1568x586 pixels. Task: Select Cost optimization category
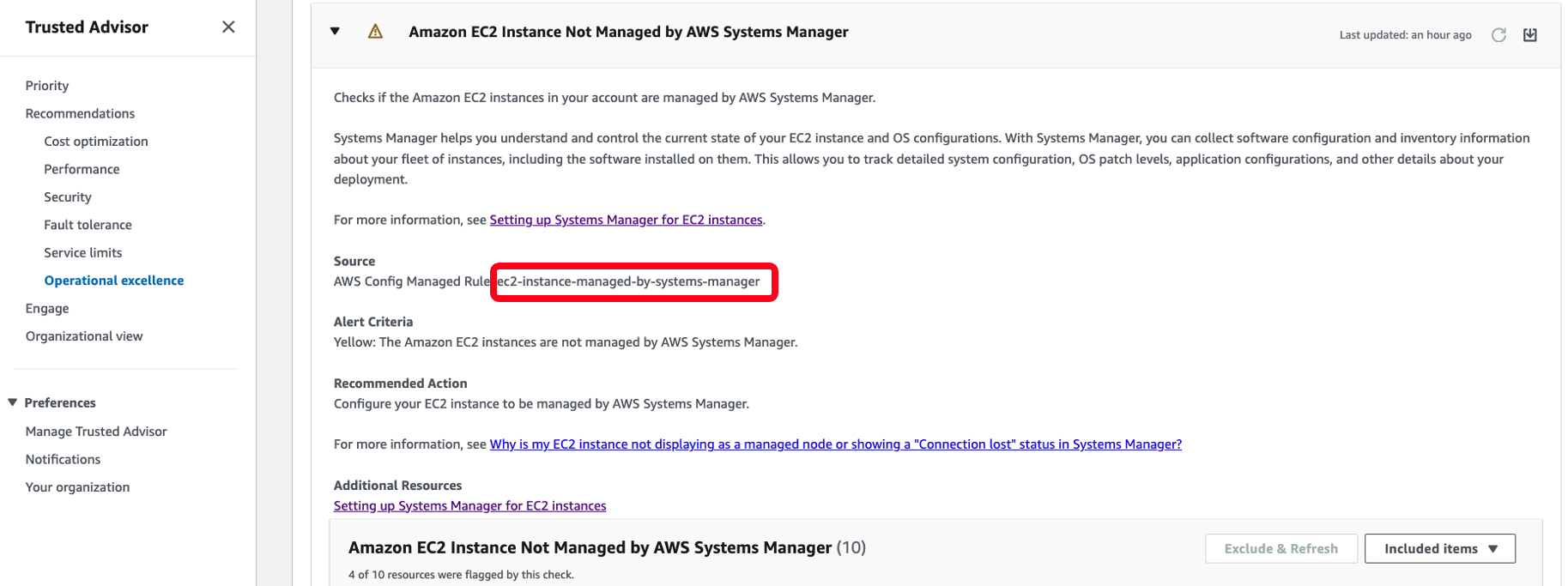[x=96, y=142]
